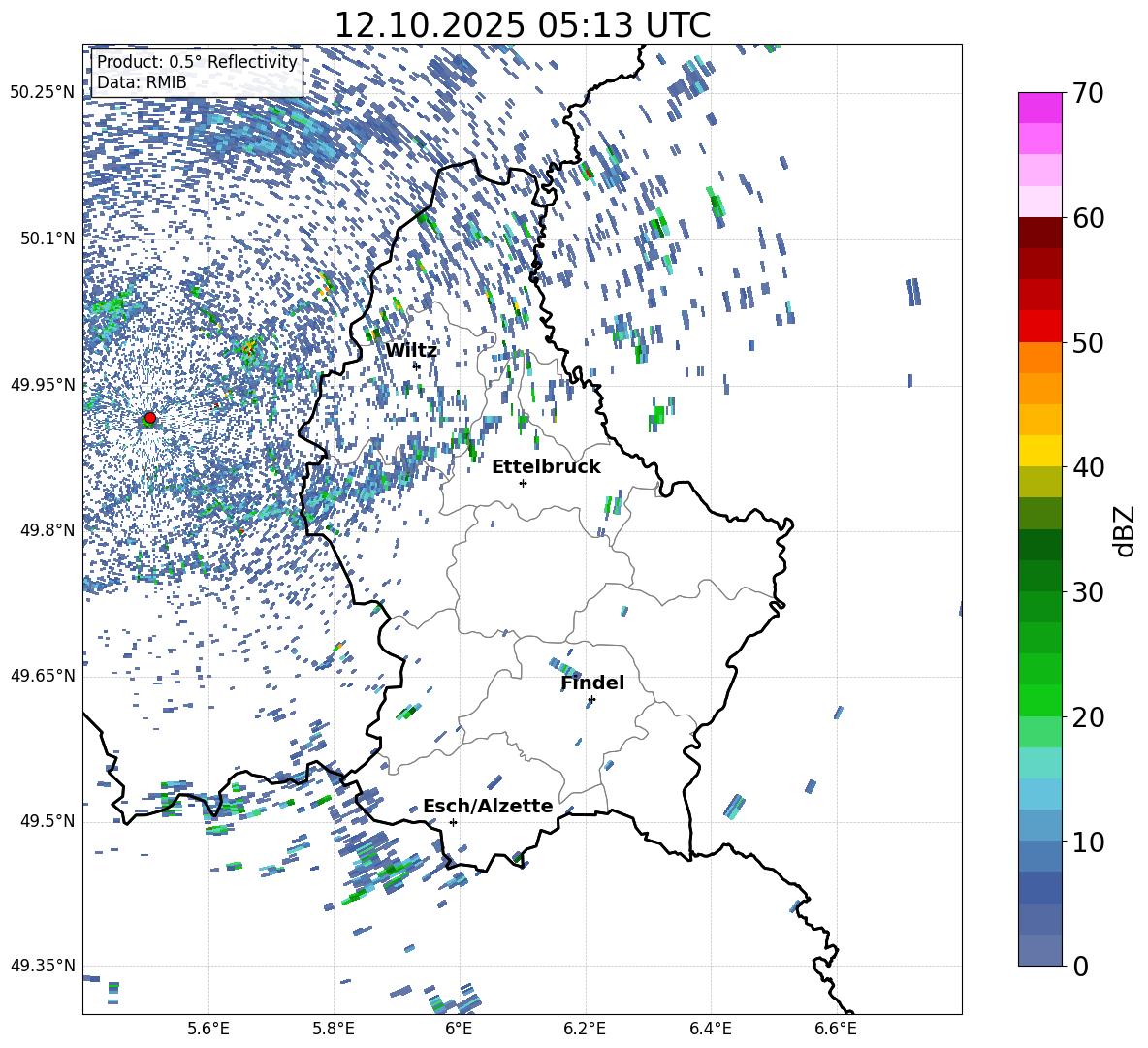Click the dBZ colorbar axis label
1148x1048 pixels.
[1125, 530]
